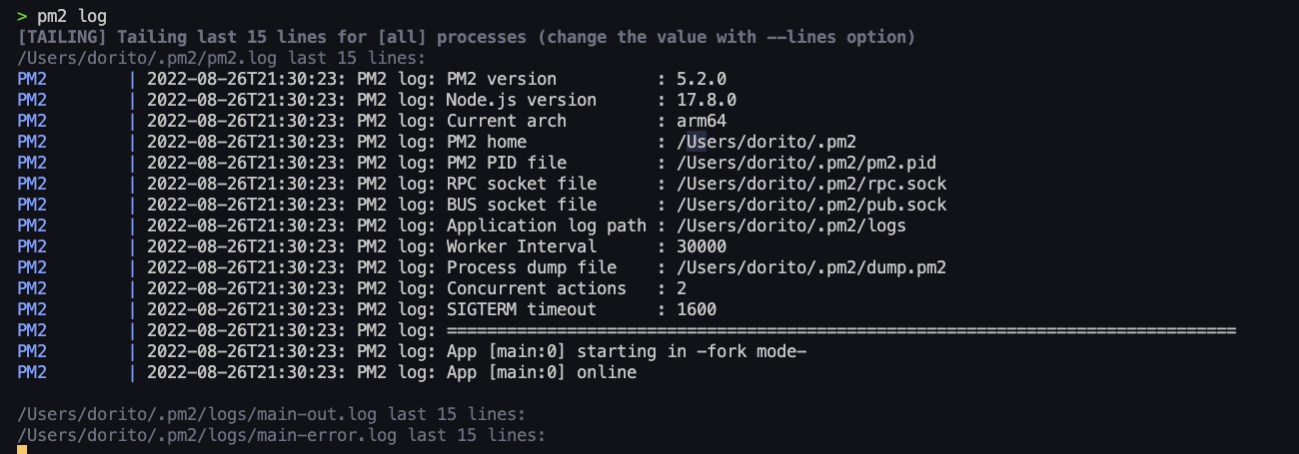
Task: Click the pub.sock socket path
Action: [811, 205]
